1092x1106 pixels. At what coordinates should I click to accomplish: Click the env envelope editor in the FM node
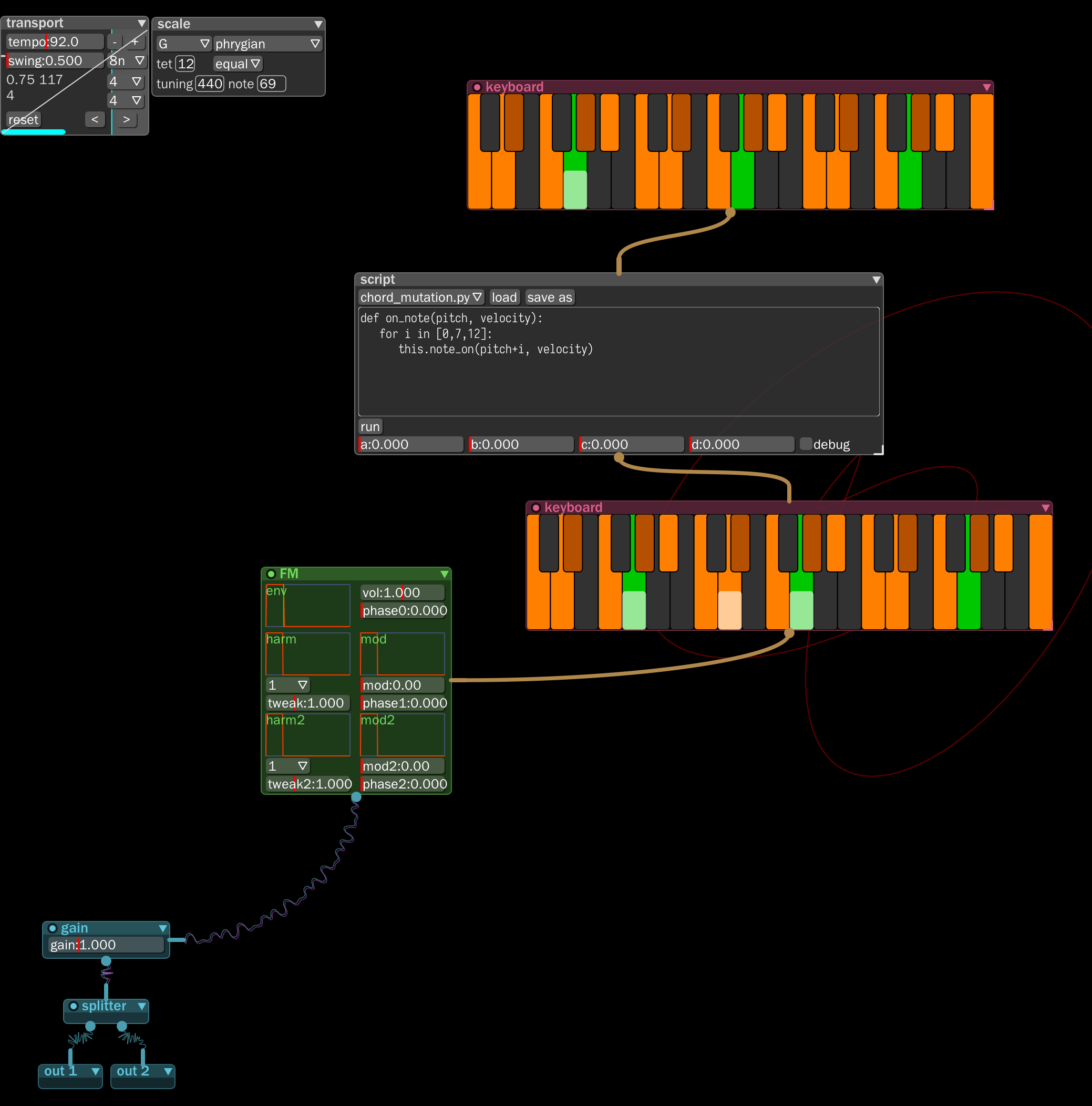pos(307,605)
